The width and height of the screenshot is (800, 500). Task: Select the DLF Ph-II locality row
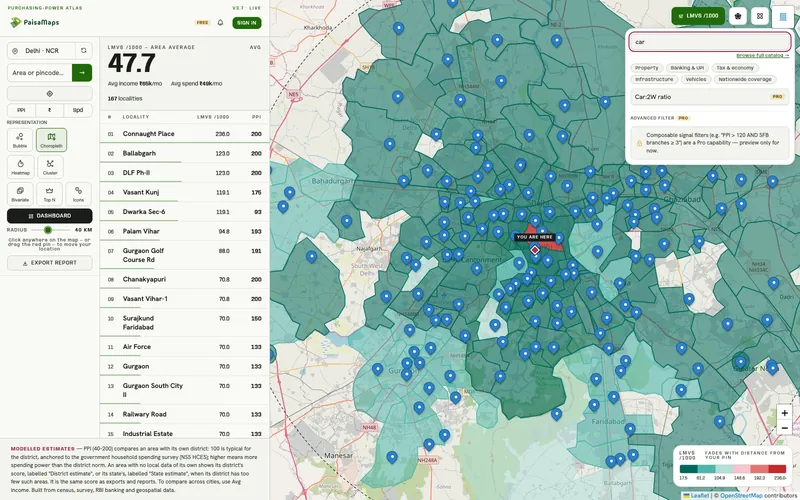[x=184, y=173]
